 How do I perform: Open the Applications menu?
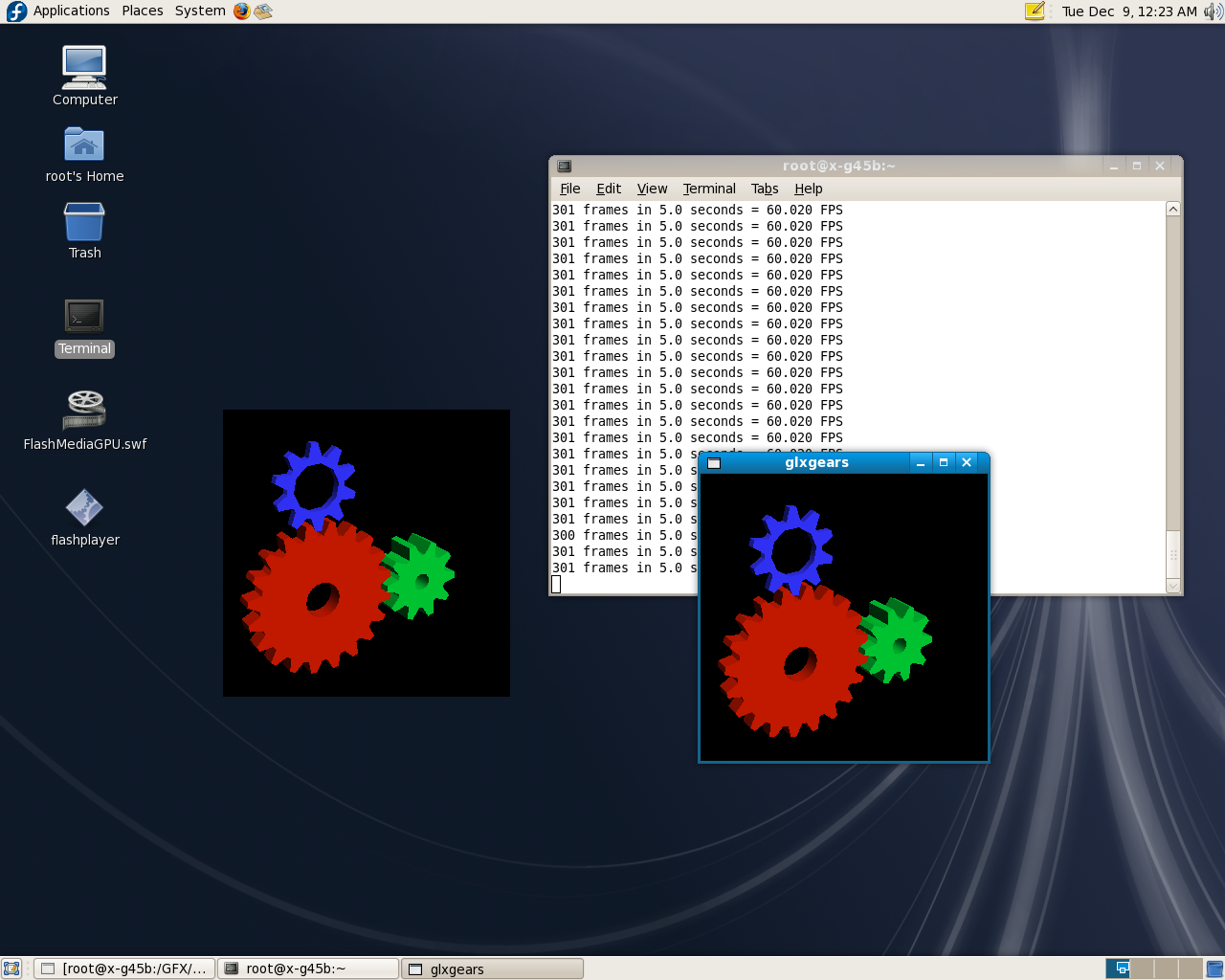71,11
